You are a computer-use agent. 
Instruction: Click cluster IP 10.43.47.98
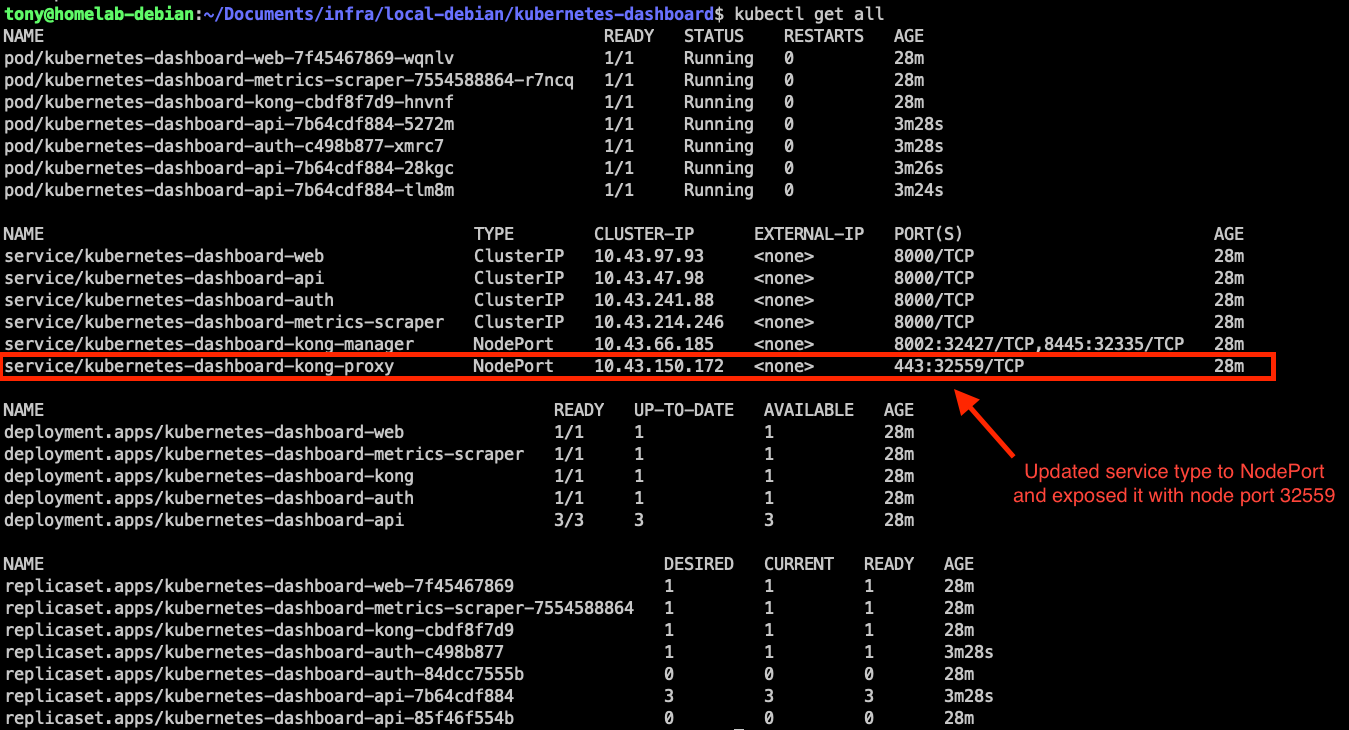click(649, 278)
